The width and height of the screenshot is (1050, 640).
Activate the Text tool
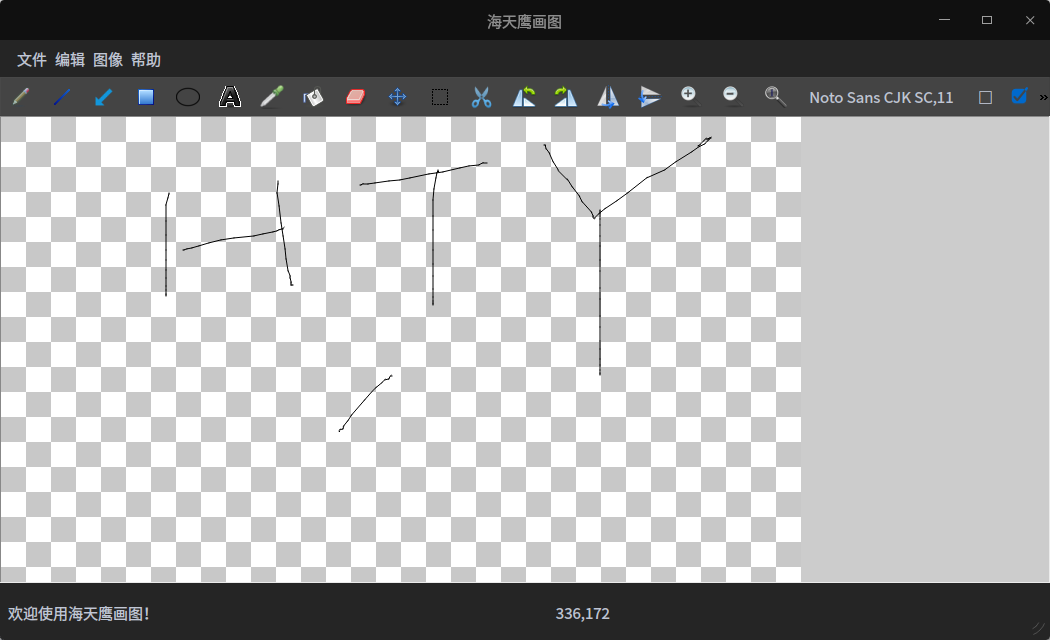[x=230, y=97]
